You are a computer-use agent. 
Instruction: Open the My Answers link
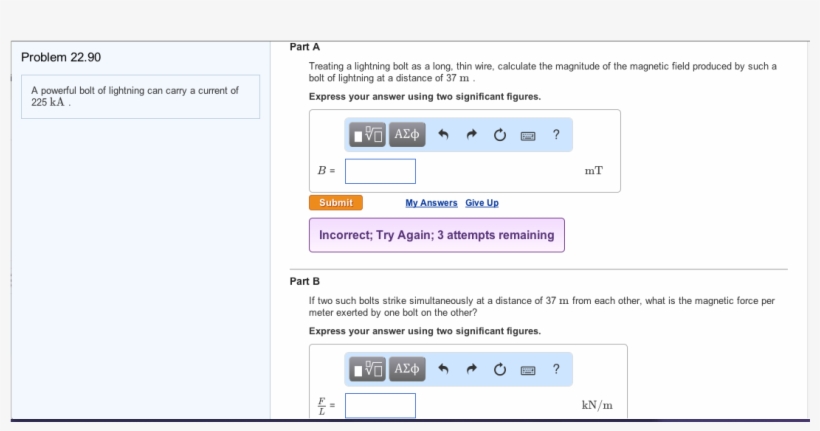coord(431,203)
